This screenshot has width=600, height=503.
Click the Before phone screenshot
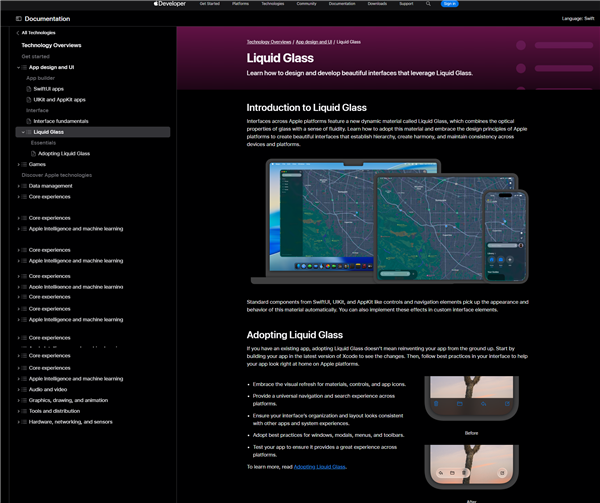471,398
